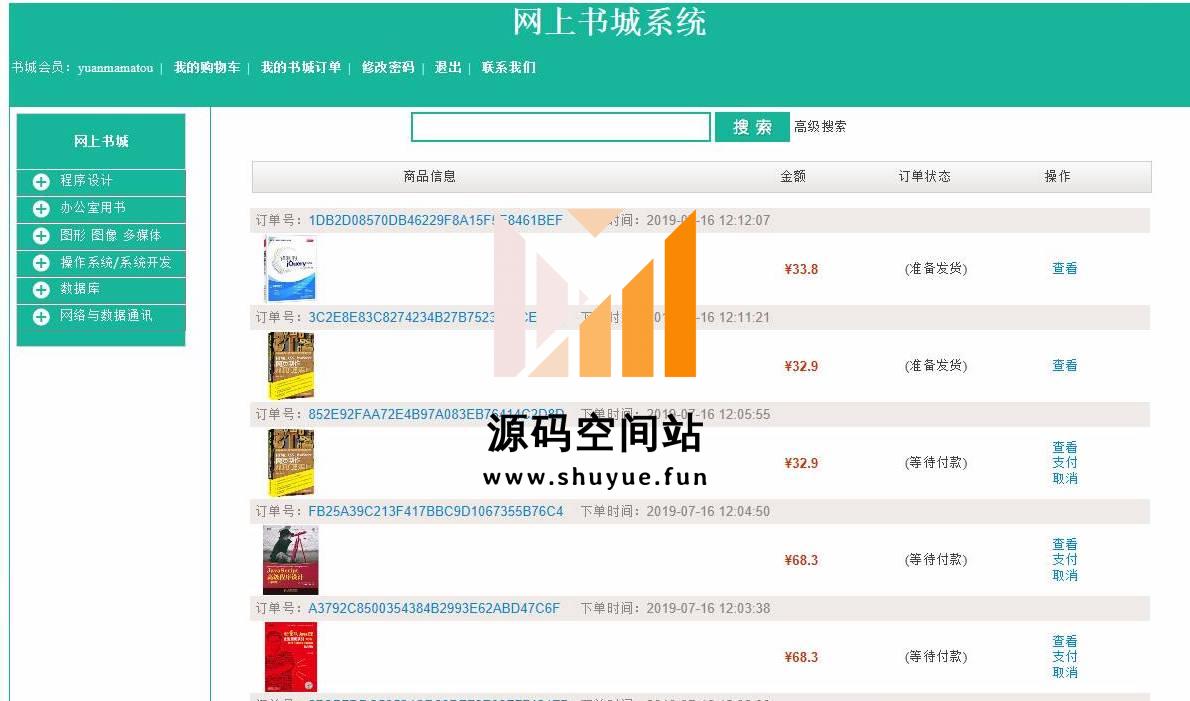Click the JavaScript book cover thumbnail
Viewport: 1190px width, 701px height.
click(x=291, y=561)
